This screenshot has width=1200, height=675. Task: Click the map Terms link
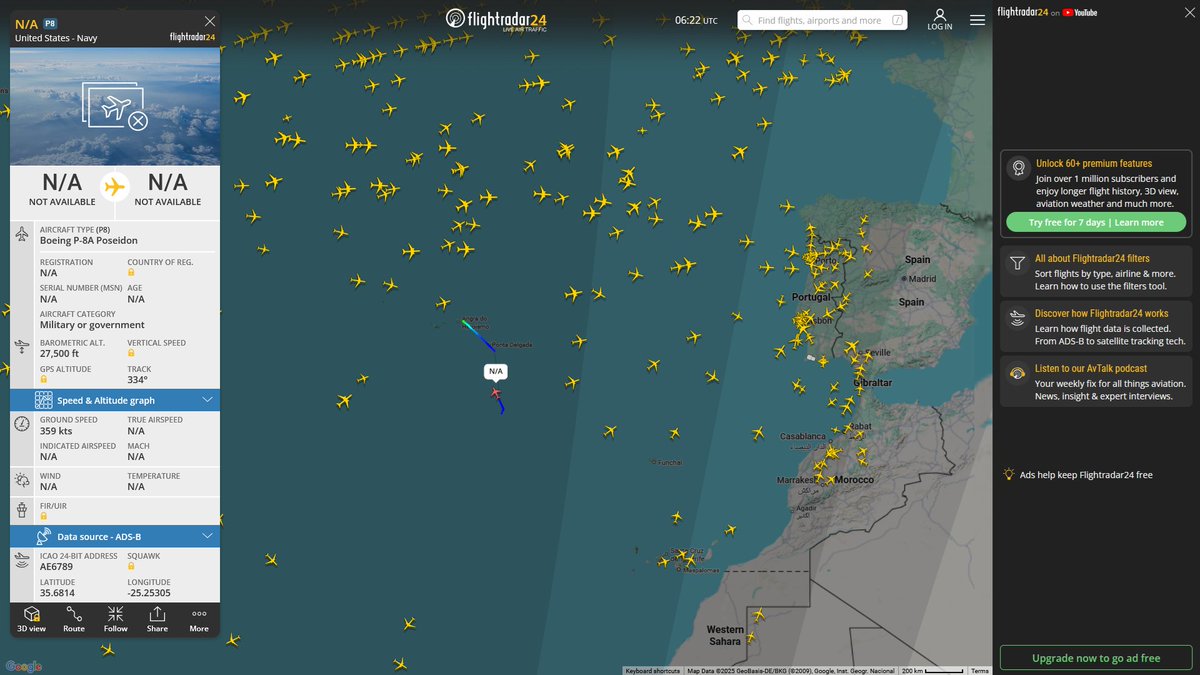coord(980,670)
